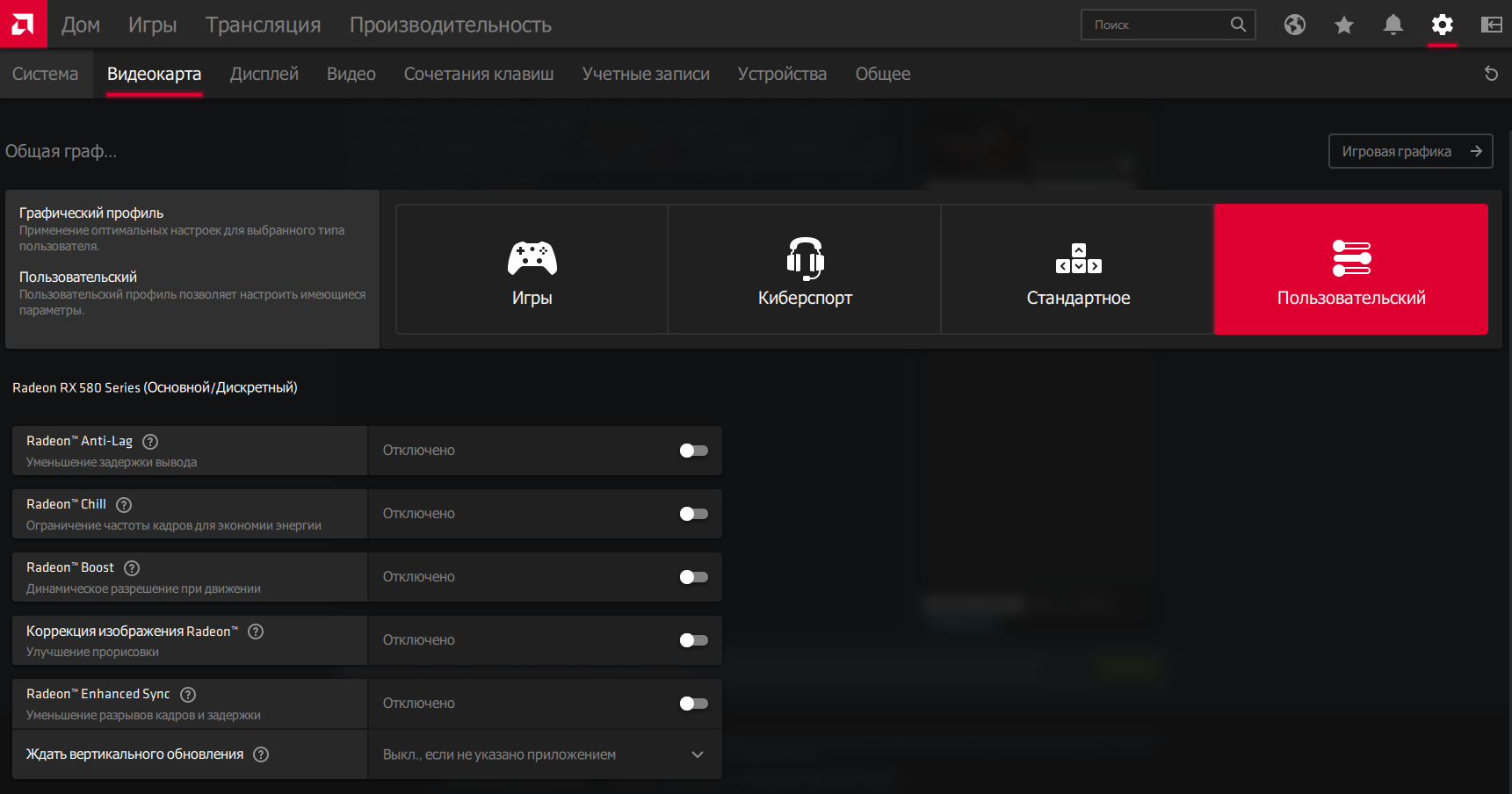
Task: Reset settings with the undo arrow icon
Action: click(1491, 74)
